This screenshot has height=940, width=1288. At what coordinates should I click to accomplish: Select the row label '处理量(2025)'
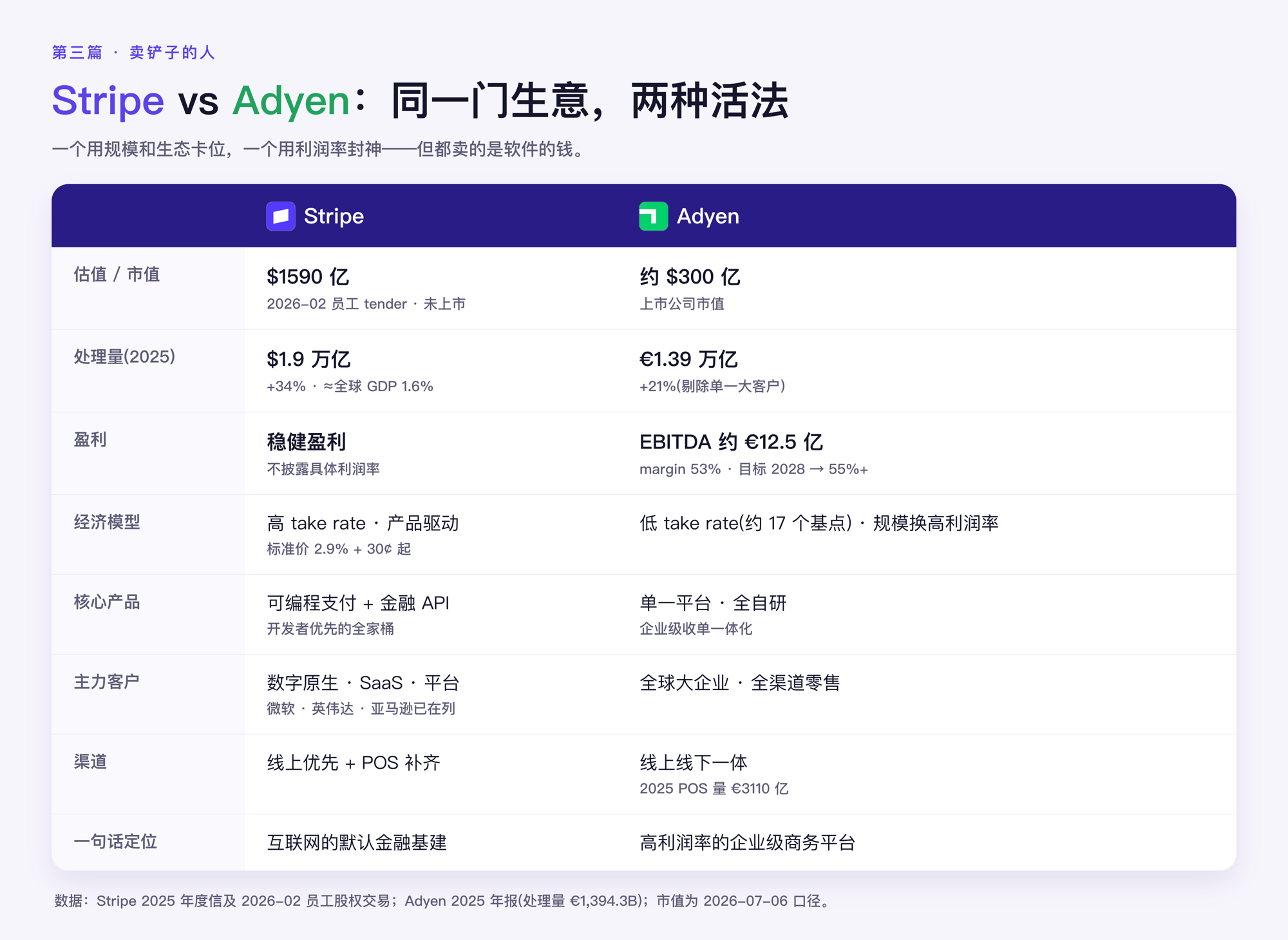[x=124, y=357]
